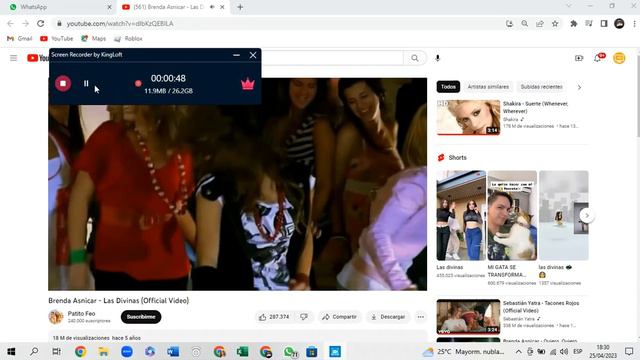Open the Shakira Suerte video thumbnail

coord(469,117)
